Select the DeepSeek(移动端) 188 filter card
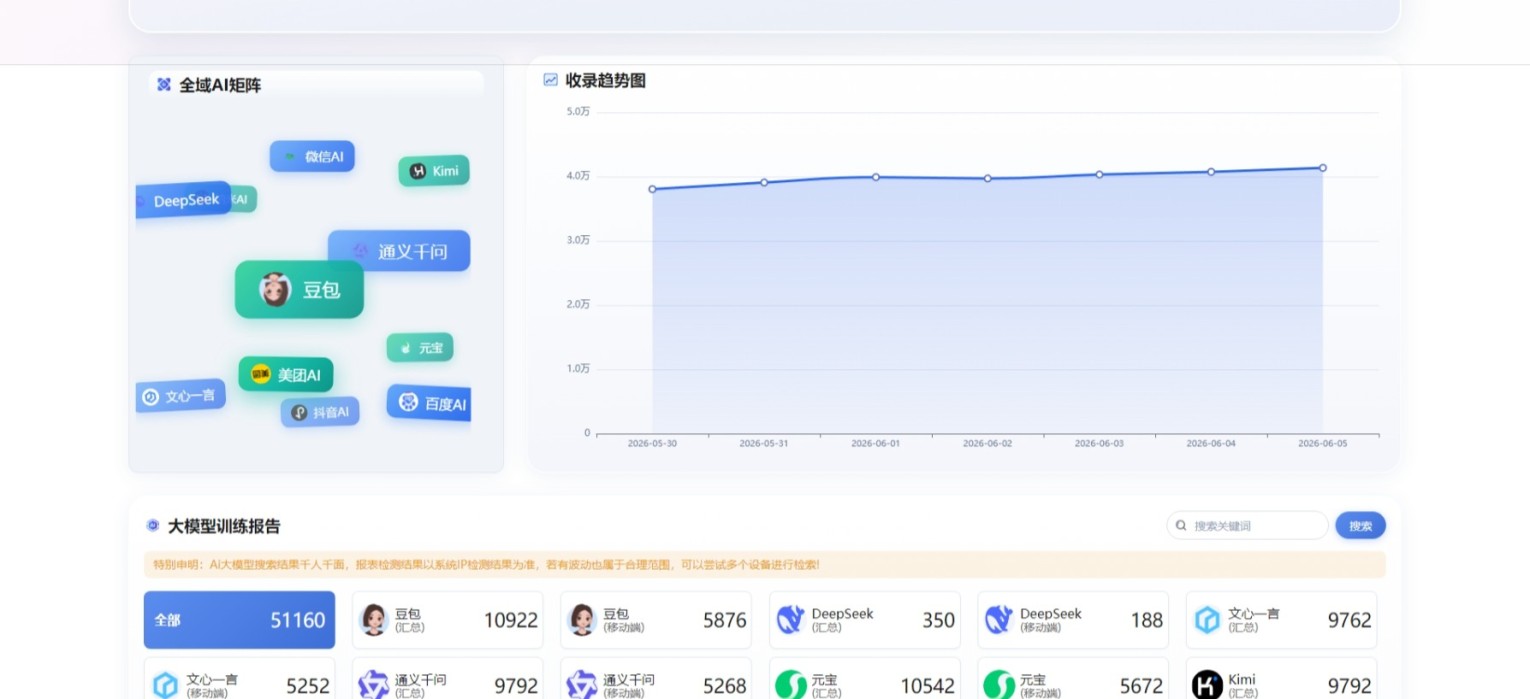 pyautogui.click(x=1073, y=620)
